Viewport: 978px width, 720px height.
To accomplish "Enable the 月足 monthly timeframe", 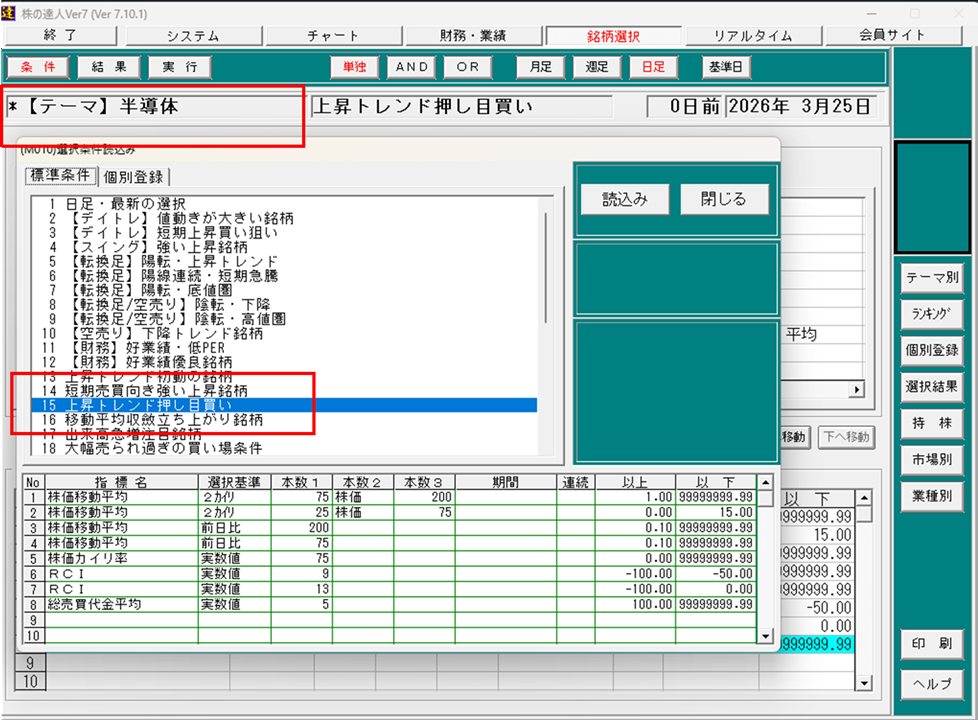I will 540,67.
